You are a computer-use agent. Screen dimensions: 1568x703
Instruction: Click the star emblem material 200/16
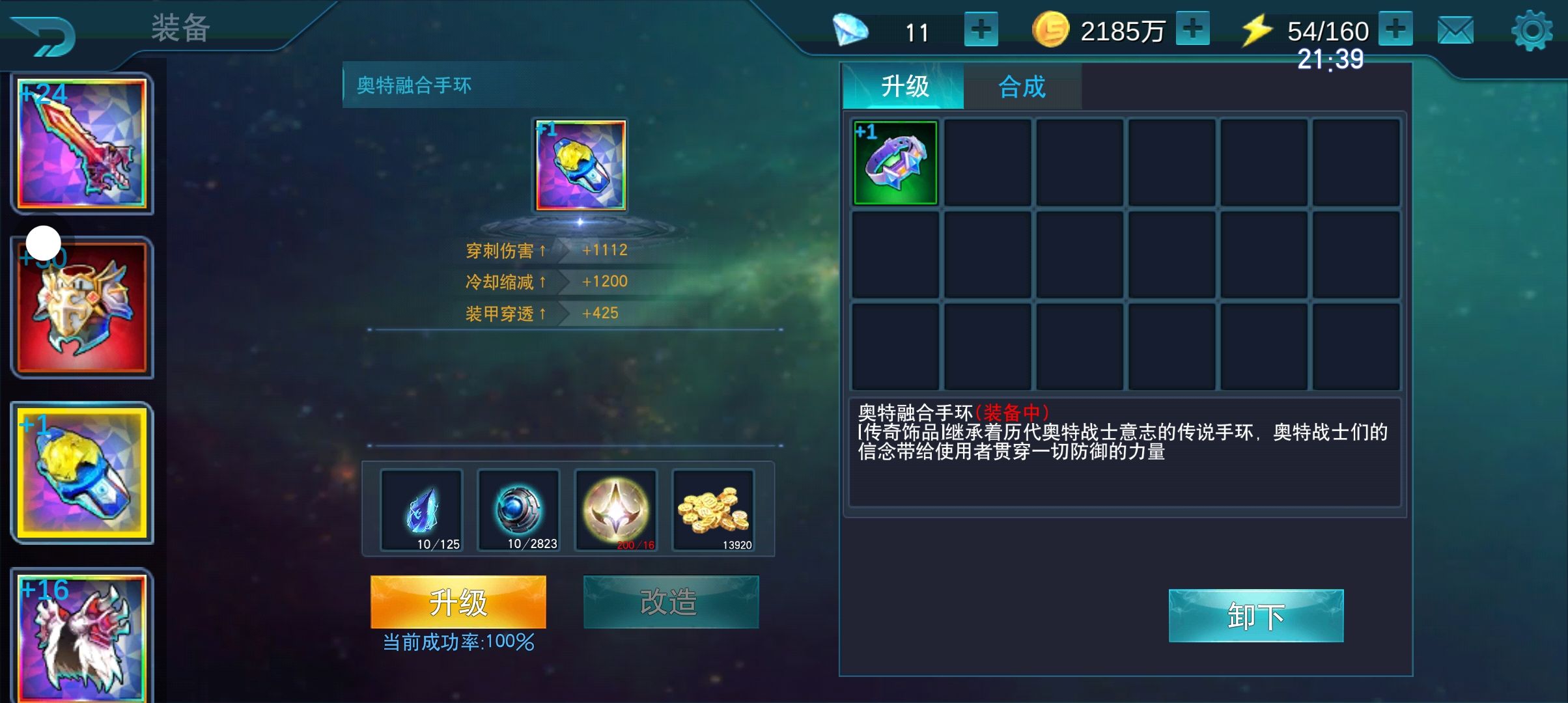(x=616, y=511)
